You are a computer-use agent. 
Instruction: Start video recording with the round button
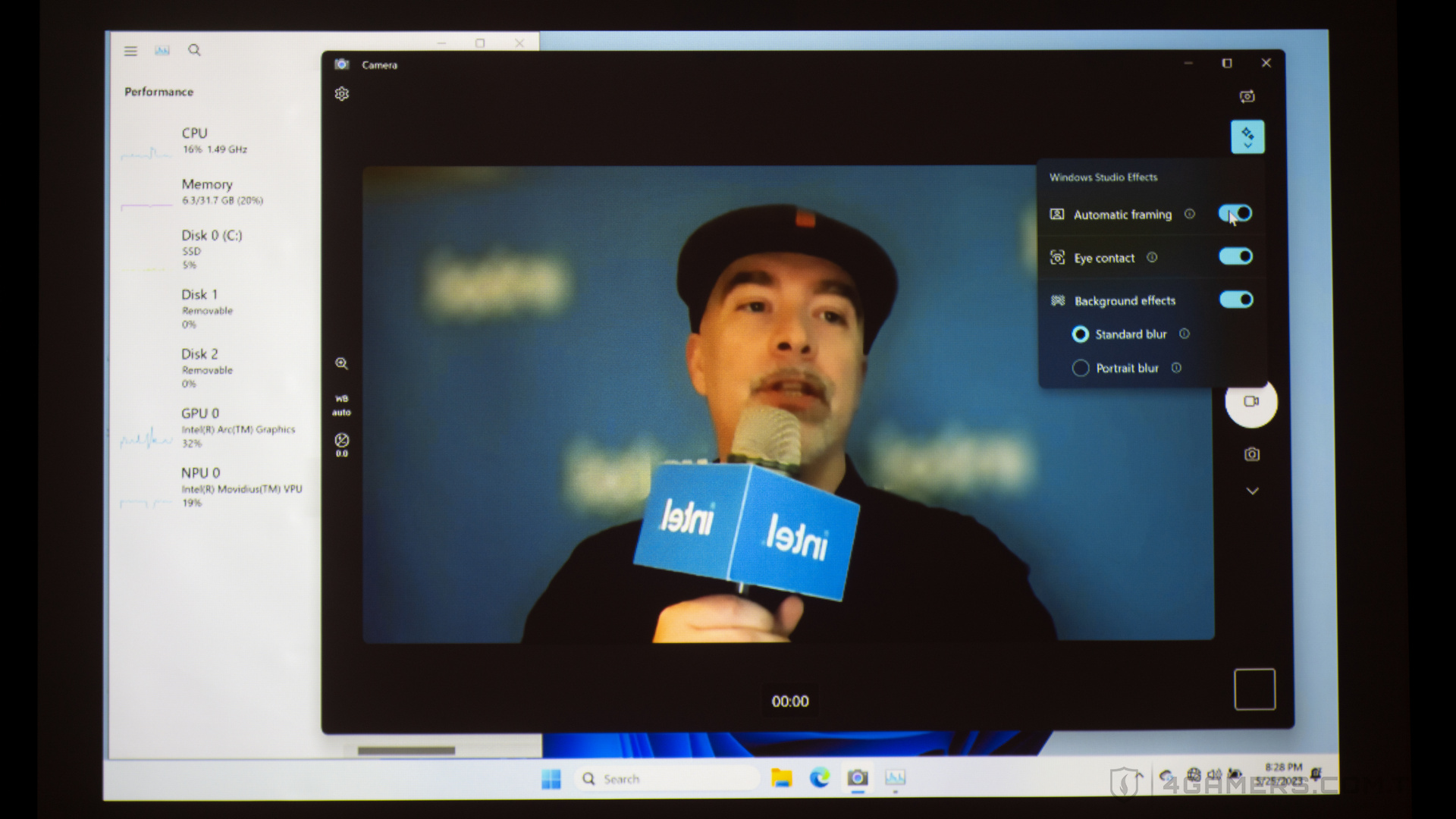pyautogui.click(x=1251, y=402)
